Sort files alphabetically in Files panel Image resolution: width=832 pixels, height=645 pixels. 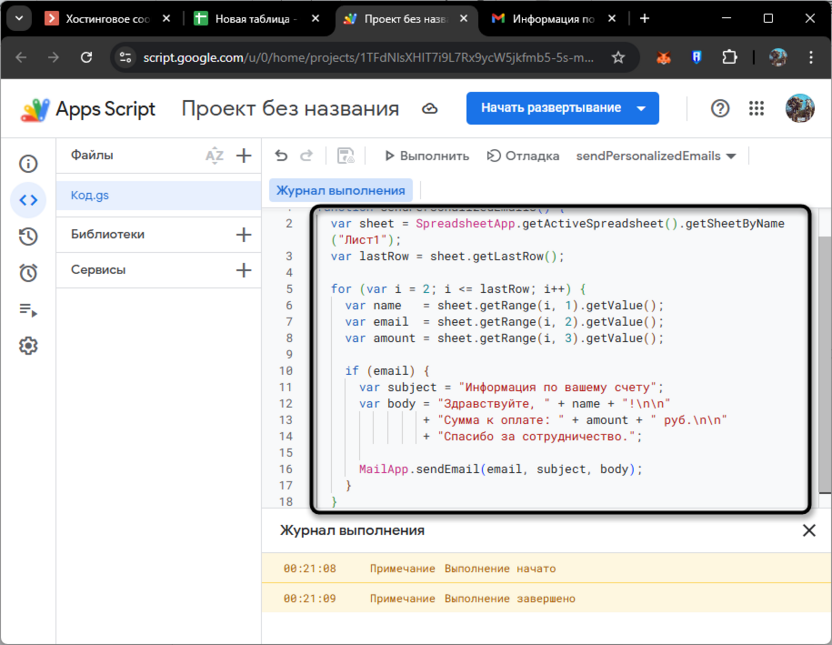[214, 155]
